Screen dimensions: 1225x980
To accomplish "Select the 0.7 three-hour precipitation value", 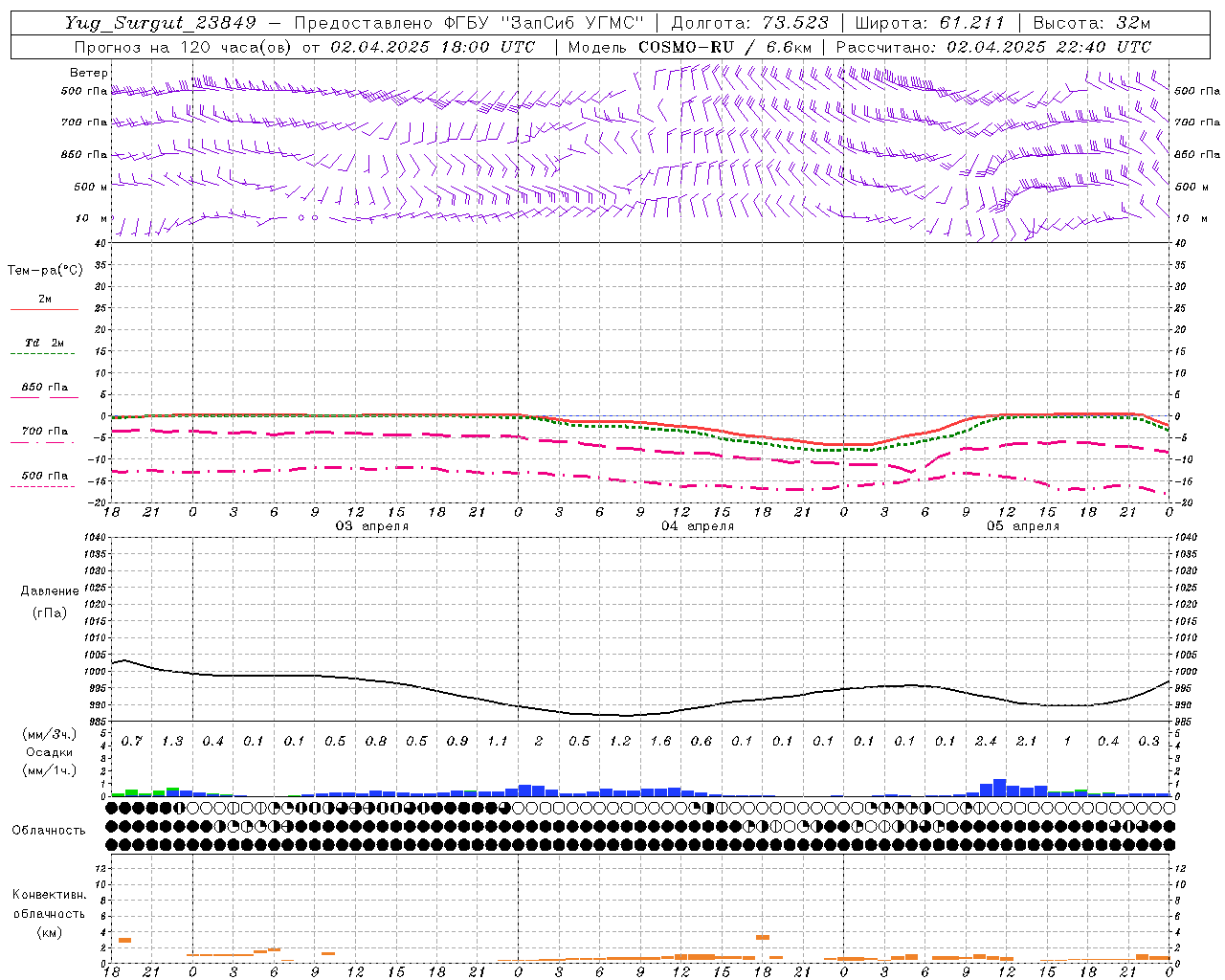I will tap(132, 742).
